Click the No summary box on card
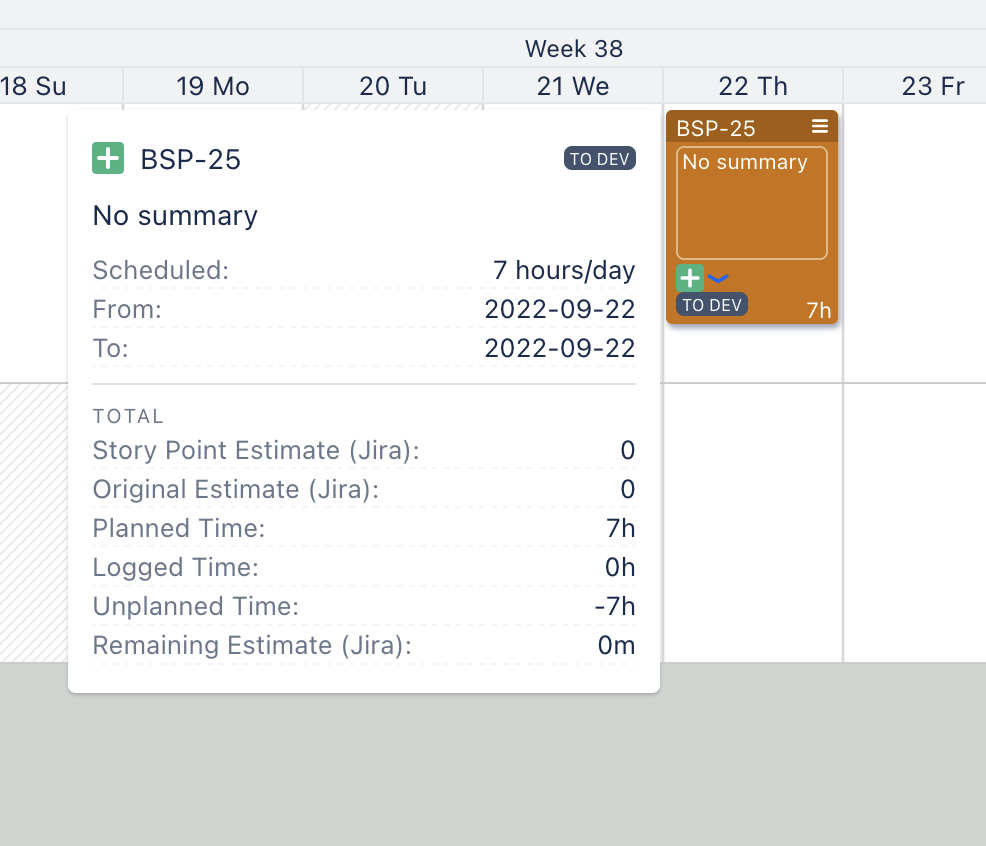Screen dimensions: 986x846 (x=752, y=203)
